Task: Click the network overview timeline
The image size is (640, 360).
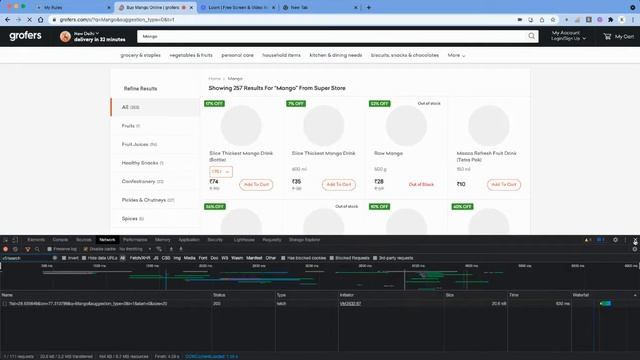Action: pos(320,277)
